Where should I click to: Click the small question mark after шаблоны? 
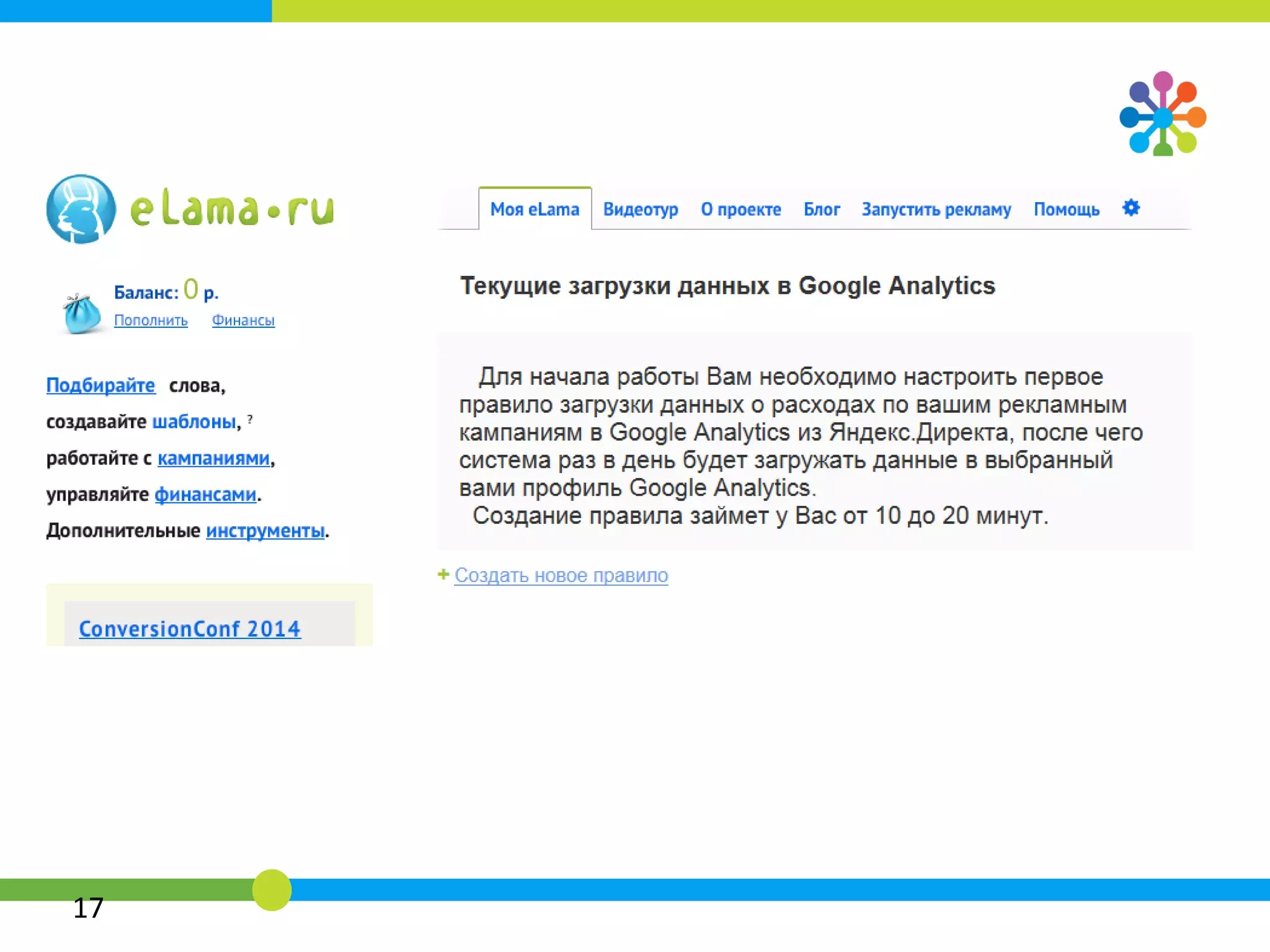250,420
